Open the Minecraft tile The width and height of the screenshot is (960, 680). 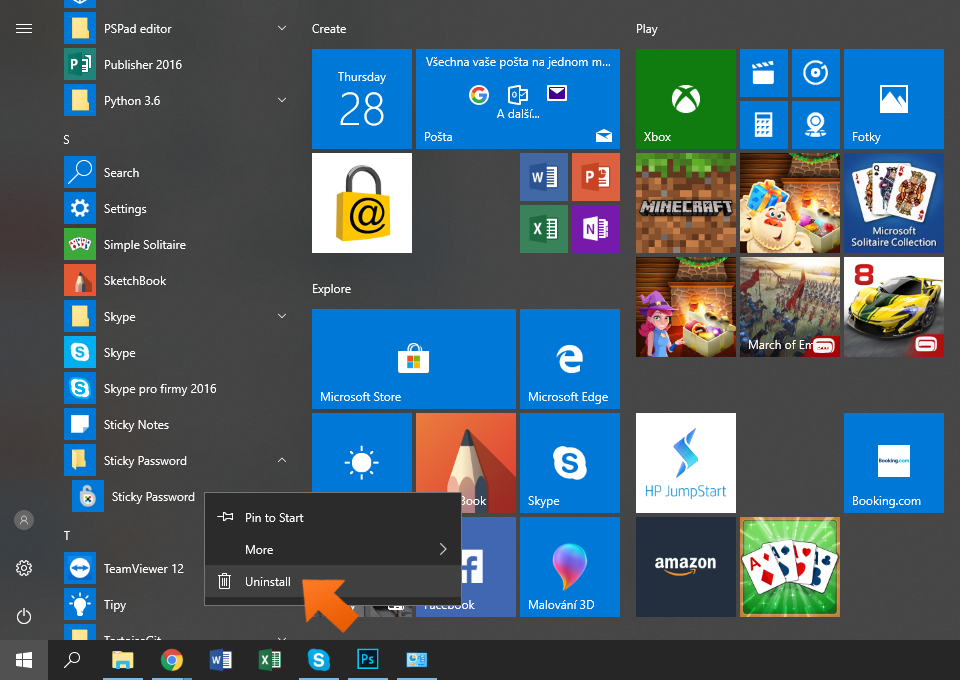tap(686, 203)
